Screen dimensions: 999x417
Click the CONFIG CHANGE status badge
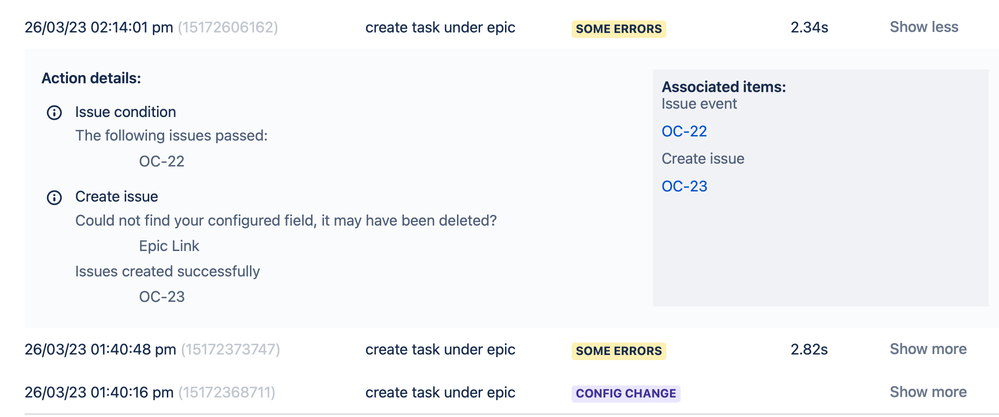tap(626, 393)
